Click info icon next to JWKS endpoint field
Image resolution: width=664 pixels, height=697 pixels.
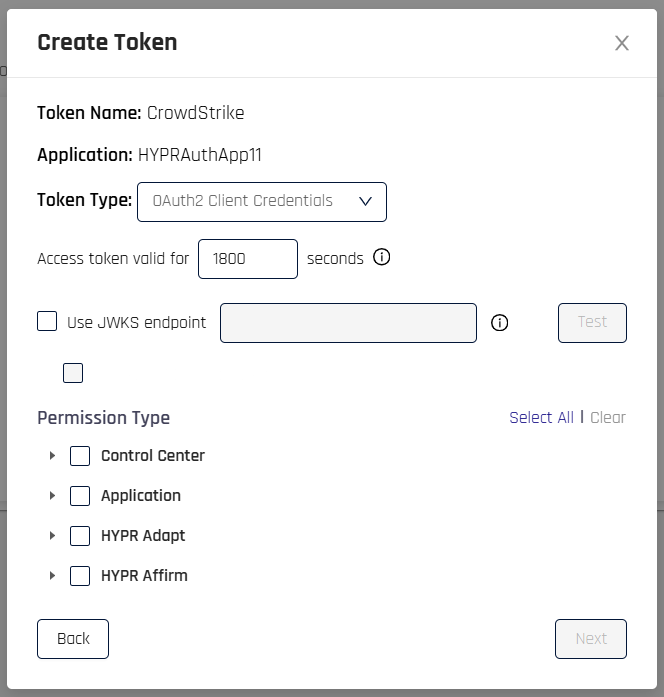pos(499,323)
